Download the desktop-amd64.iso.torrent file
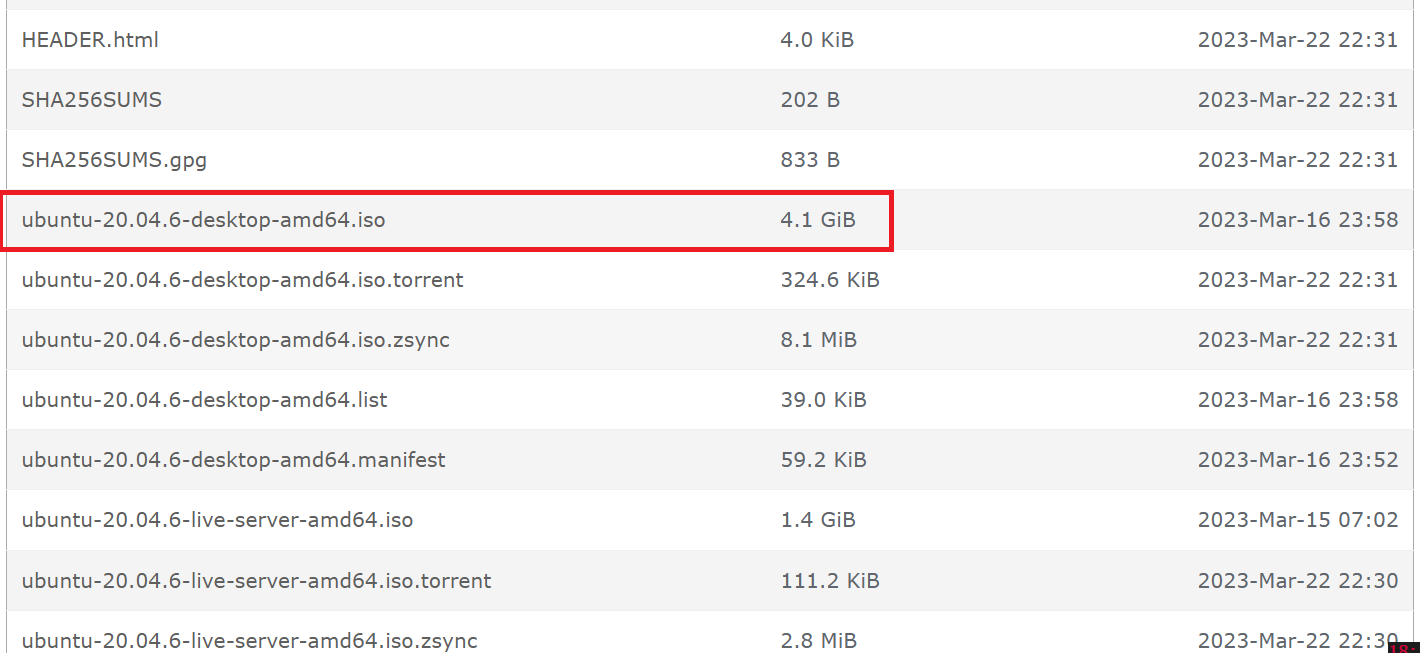 click(242, 280)
